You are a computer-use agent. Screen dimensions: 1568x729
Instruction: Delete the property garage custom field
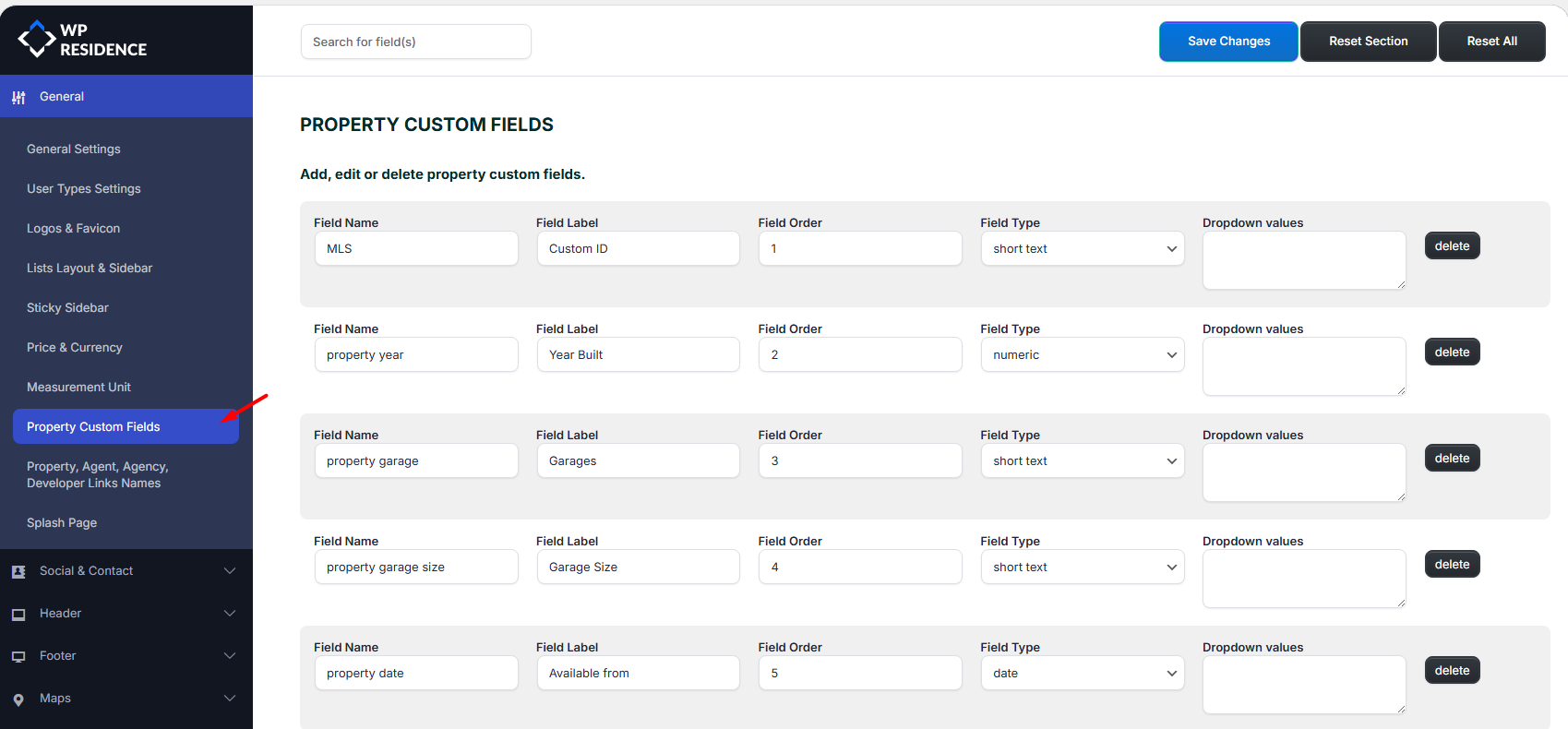(1451, 459)
